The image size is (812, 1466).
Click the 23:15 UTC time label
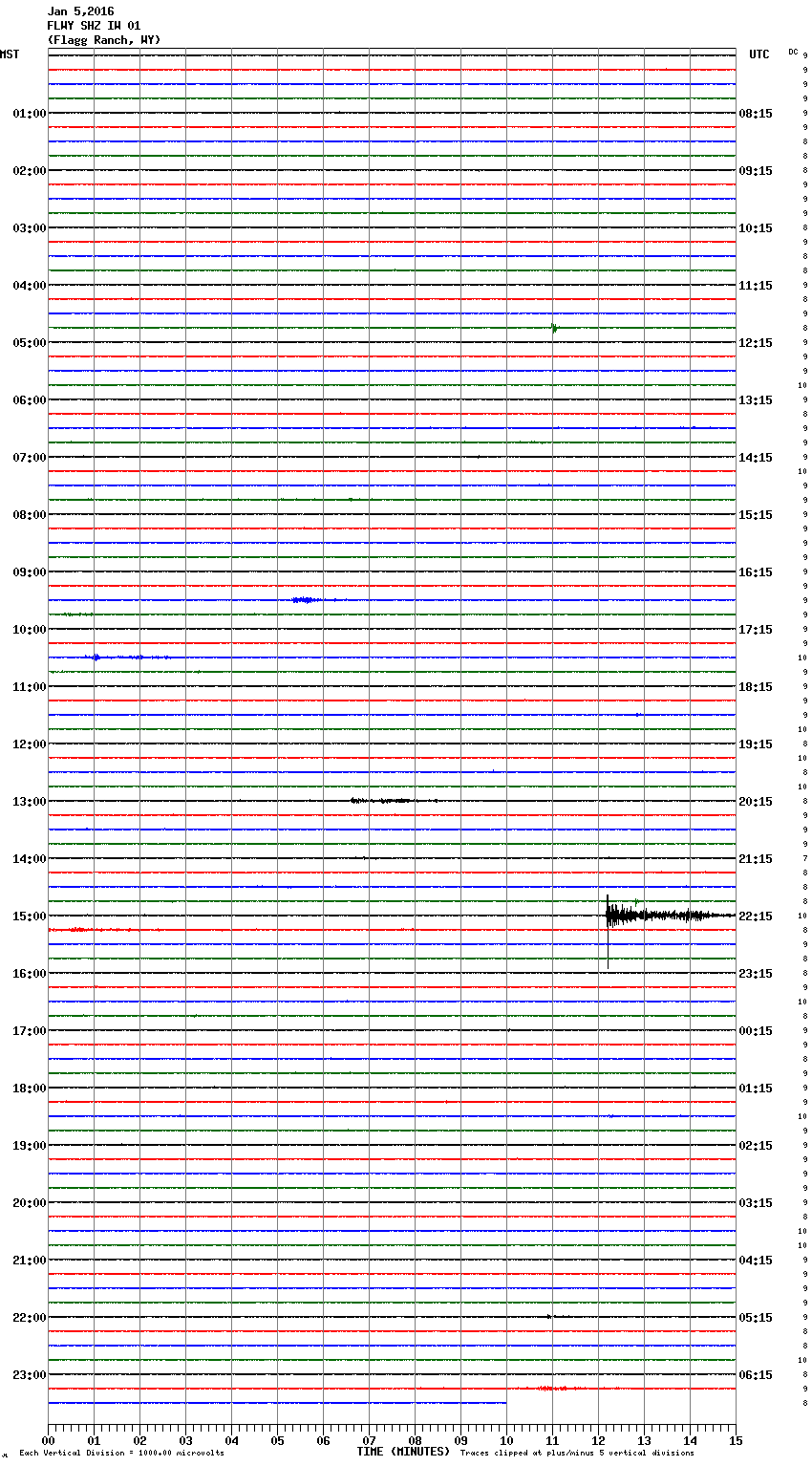coord(756,974)
